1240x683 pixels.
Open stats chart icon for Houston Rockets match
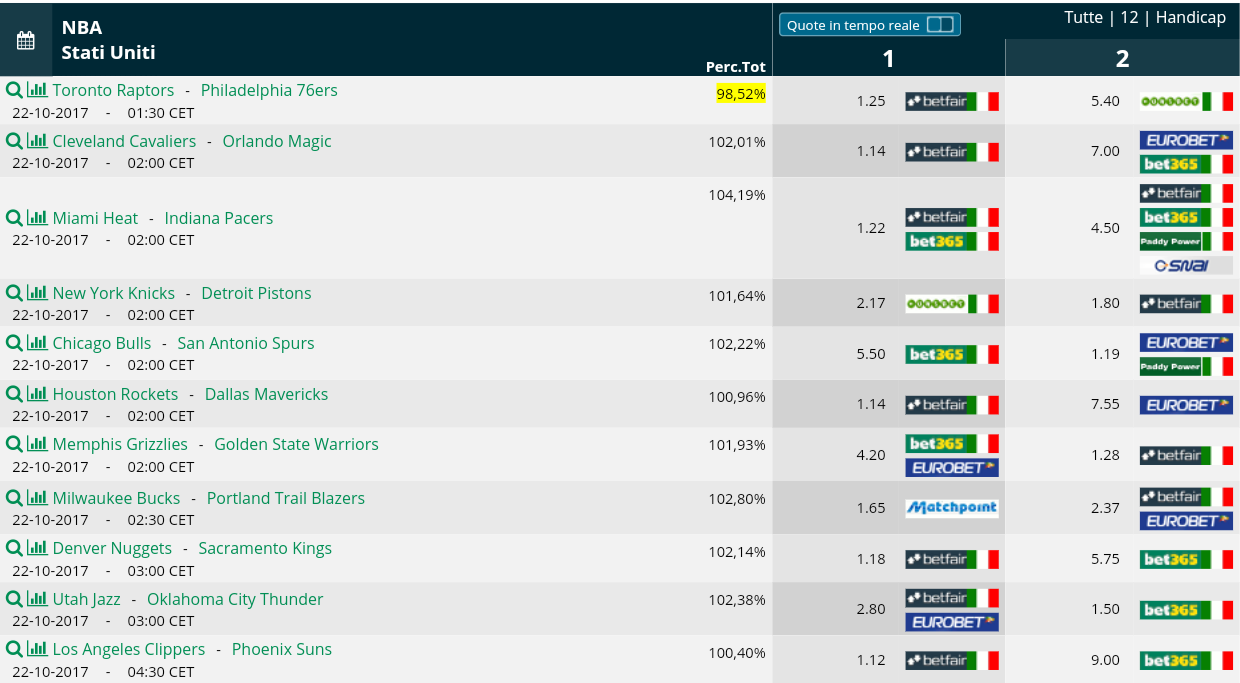click(x=37, y=393)
